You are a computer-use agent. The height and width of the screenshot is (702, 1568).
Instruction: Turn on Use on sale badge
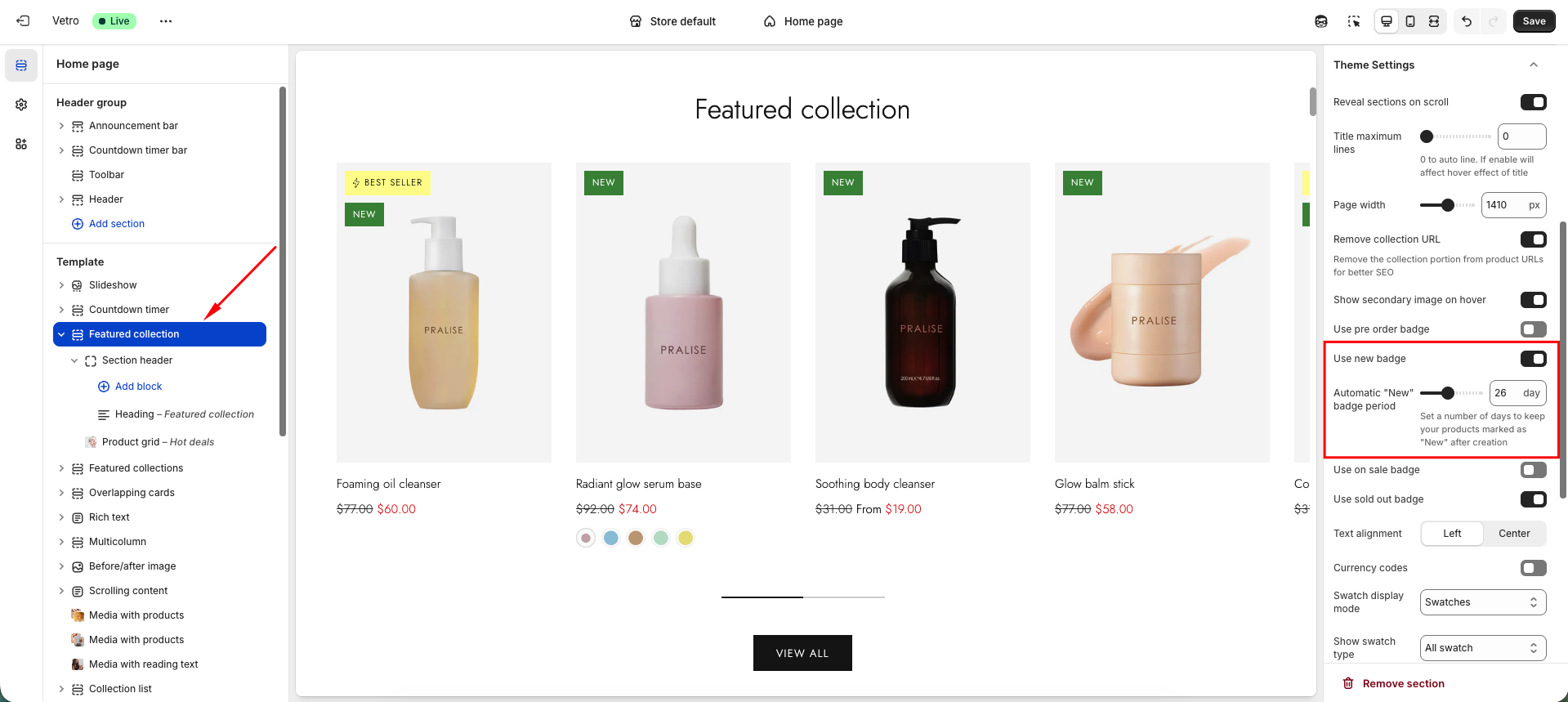tap(1533, 470)
